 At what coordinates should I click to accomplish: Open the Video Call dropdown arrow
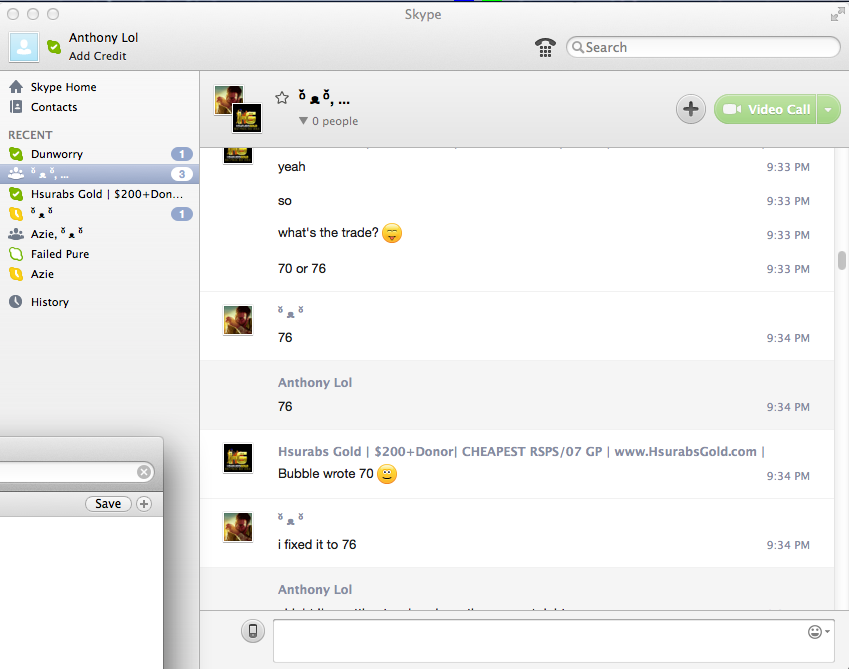coord(828,109)
